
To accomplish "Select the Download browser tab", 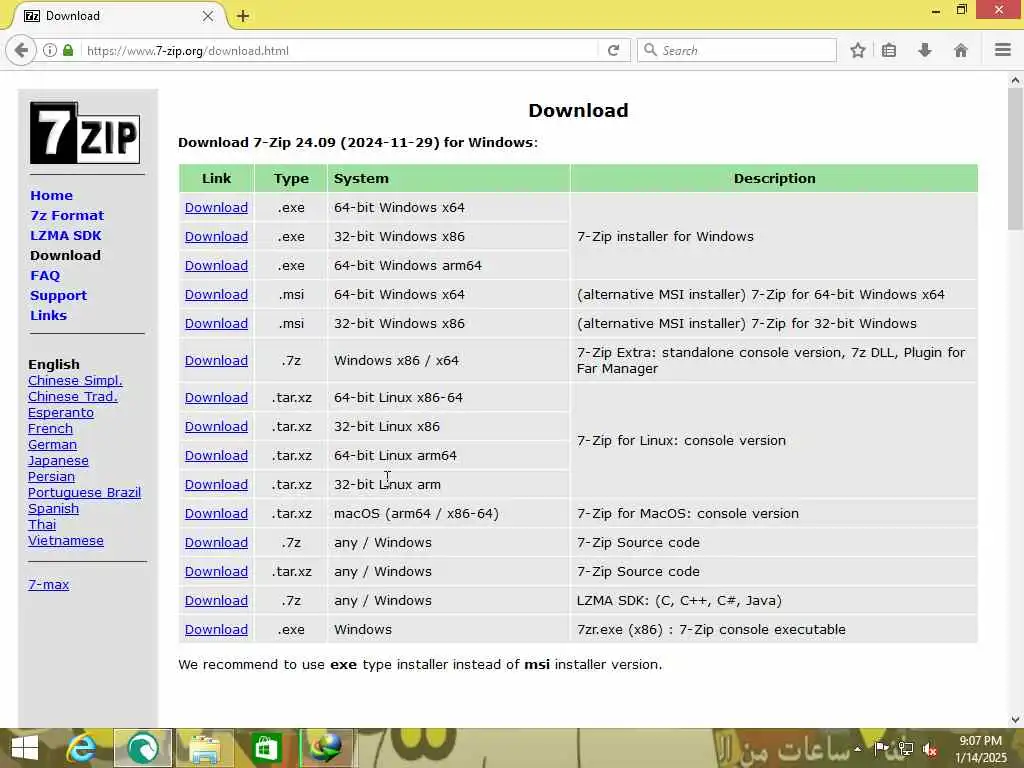I will (118, 16).
